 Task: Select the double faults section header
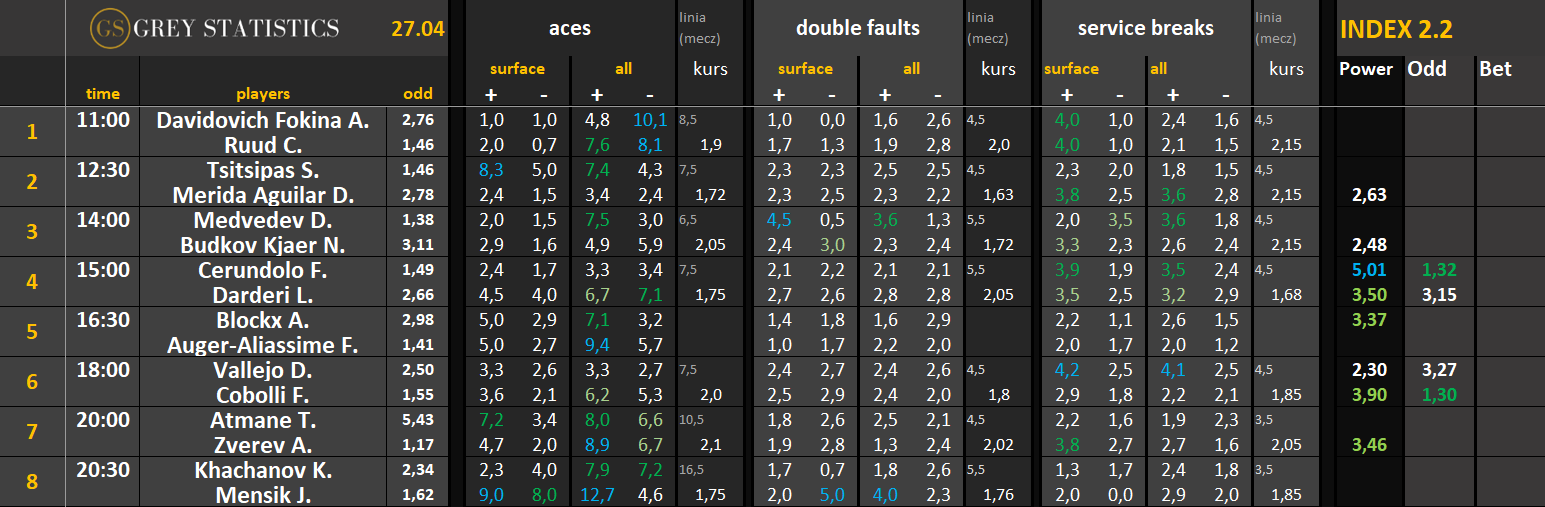click(857, 28)
